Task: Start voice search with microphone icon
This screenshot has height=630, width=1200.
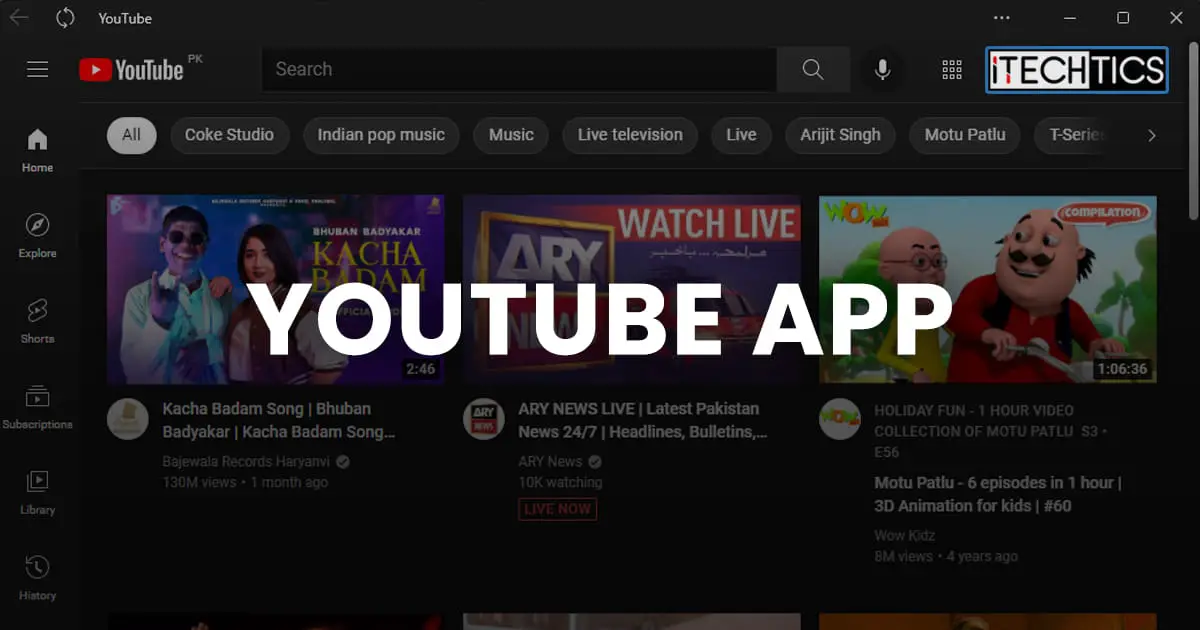Action: pyautogui.click(x=882, y=69)
